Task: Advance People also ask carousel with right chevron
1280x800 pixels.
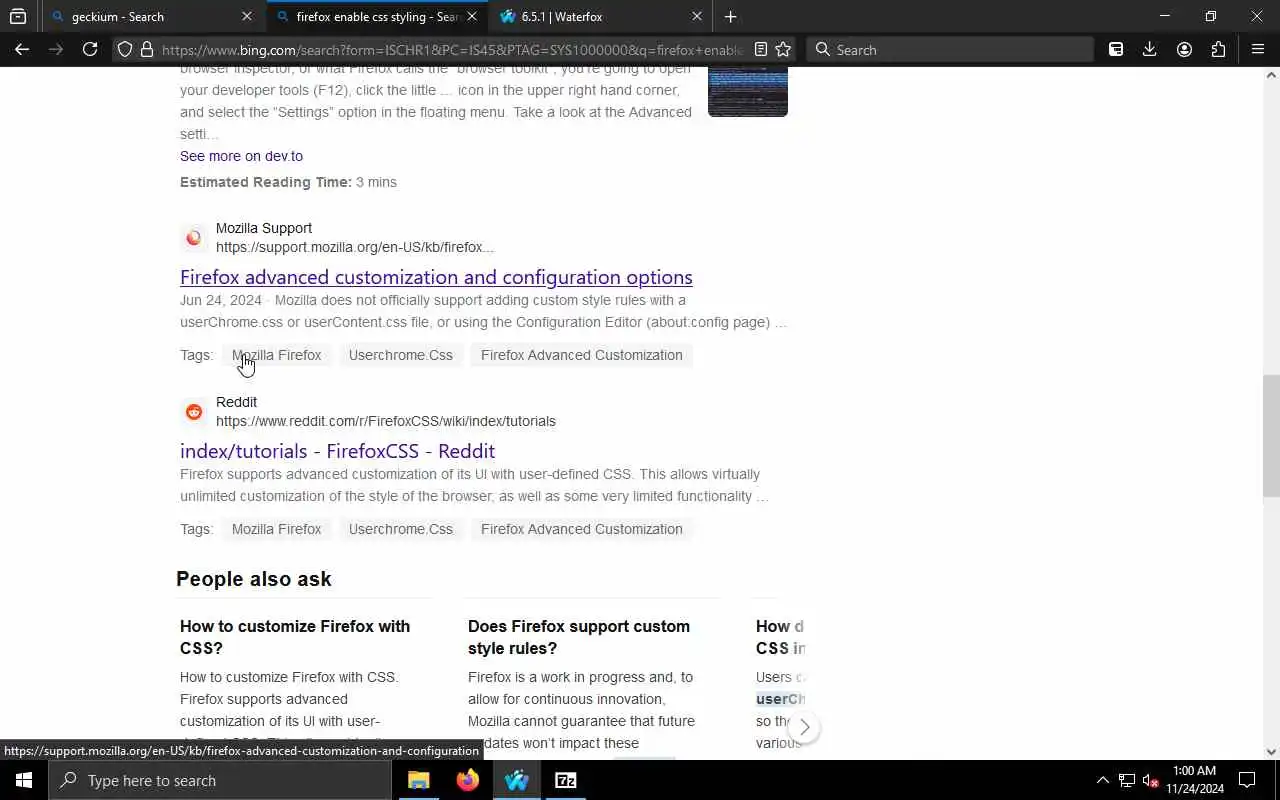Action: point(804,727)
